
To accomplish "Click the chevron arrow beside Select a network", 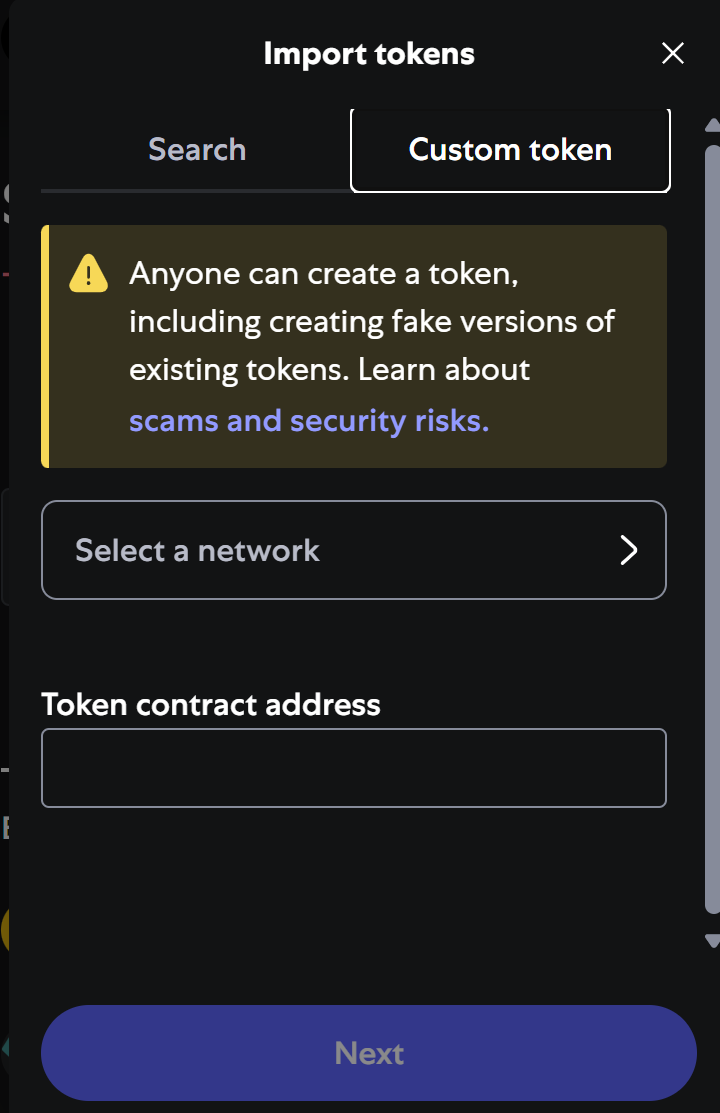I will click(x=628, y=550).
